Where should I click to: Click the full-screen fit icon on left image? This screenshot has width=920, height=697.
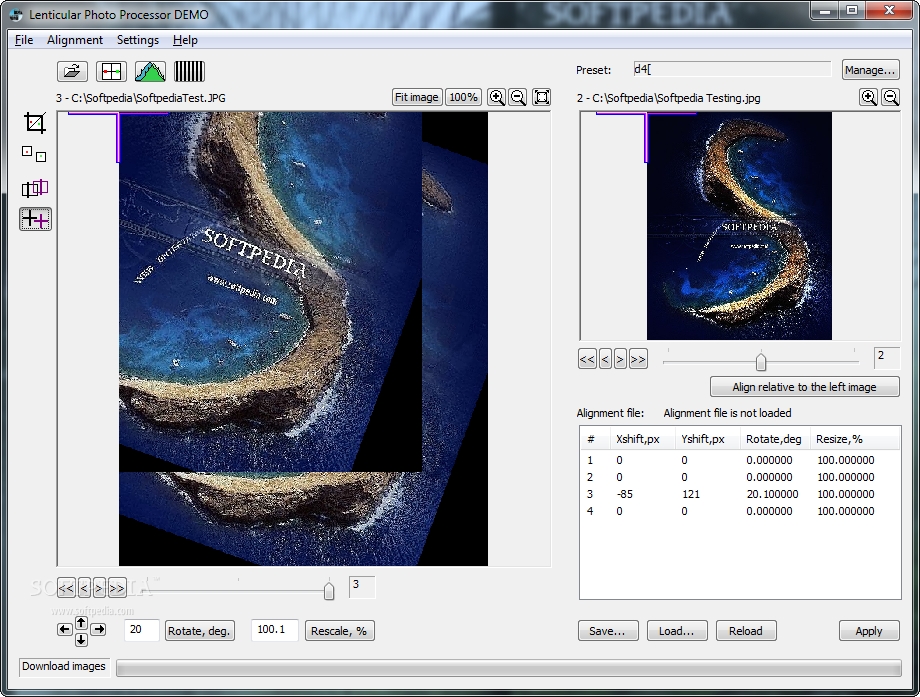[x=542, y=97]
